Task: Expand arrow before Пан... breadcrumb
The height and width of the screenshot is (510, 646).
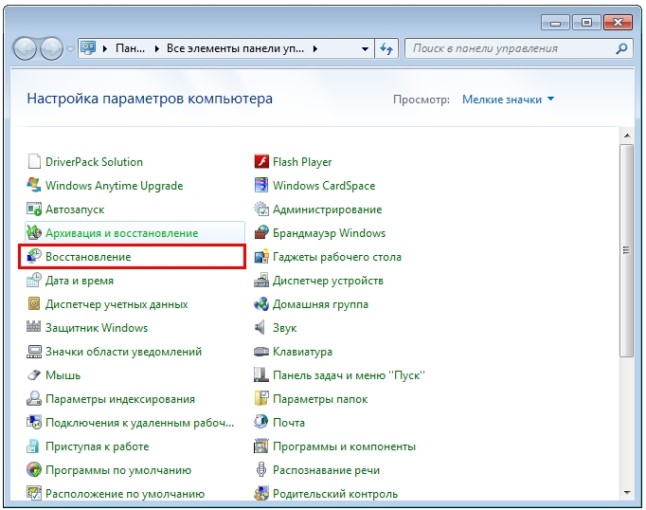Action: pyautogui.click(x=105, y=49)
